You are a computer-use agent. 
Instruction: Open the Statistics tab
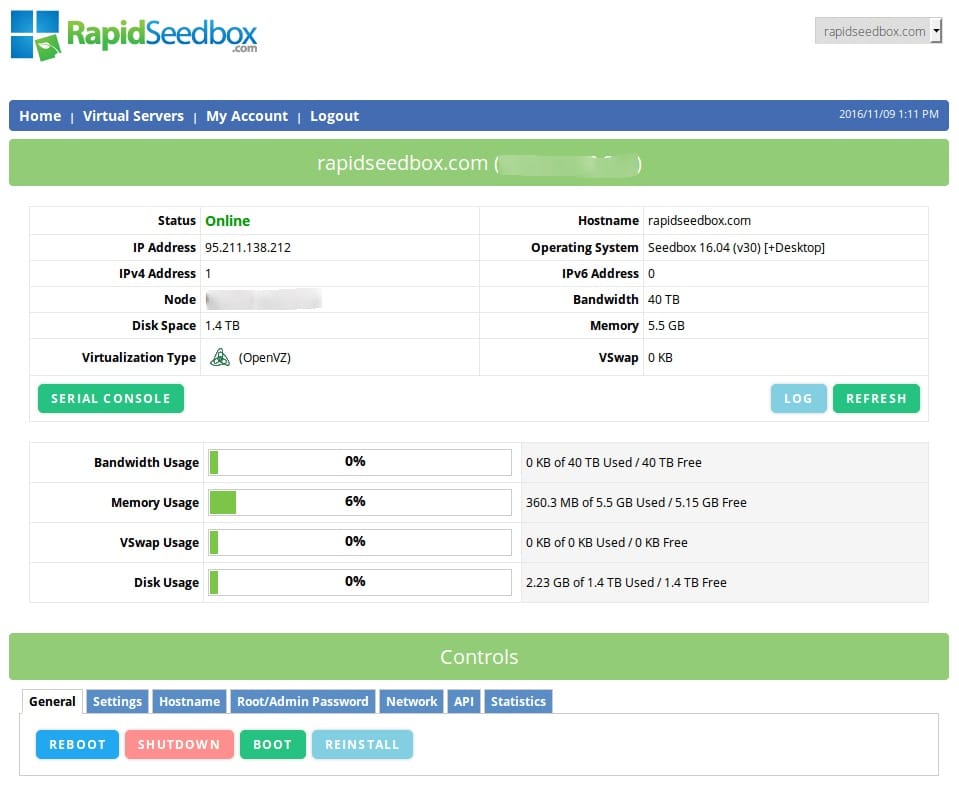pyautogui.click(x=518, y=701)
